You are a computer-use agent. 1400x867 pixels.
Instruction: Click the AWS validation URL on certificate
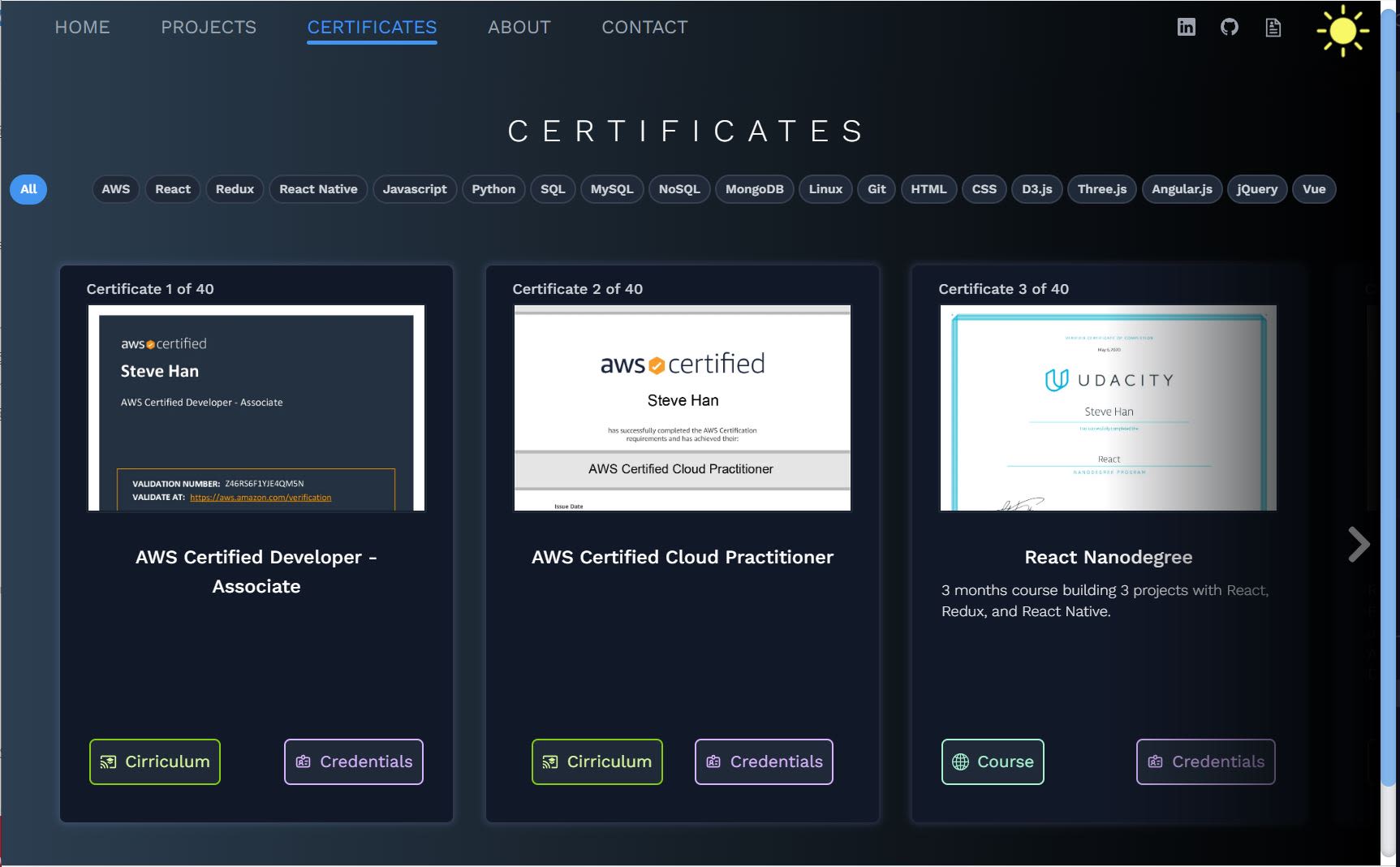(261, 498)
